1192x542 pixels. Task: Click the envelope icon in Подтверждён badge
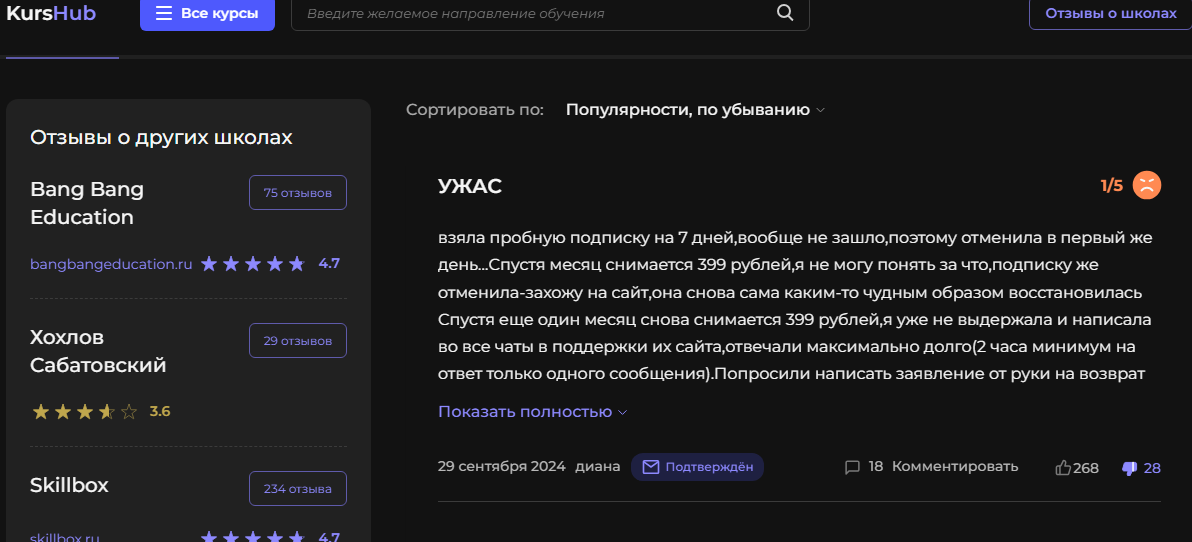(651, 467)
